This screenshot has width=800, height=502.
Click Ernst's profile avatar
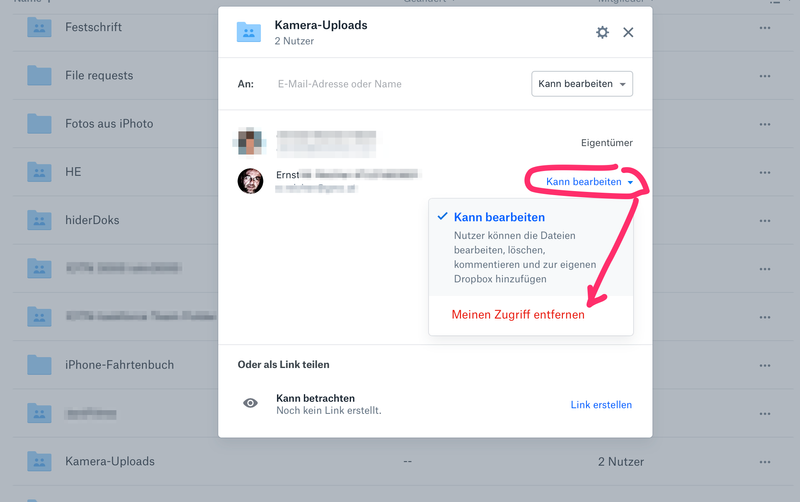250,181
